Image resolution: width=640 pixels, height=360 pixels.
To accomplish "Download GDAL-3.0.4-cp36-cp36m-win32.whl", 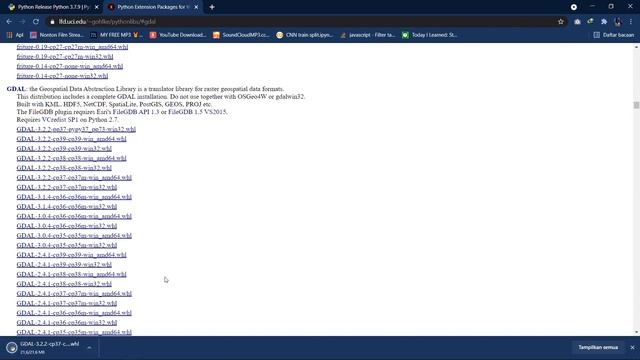I will click(x=67, y=226).
